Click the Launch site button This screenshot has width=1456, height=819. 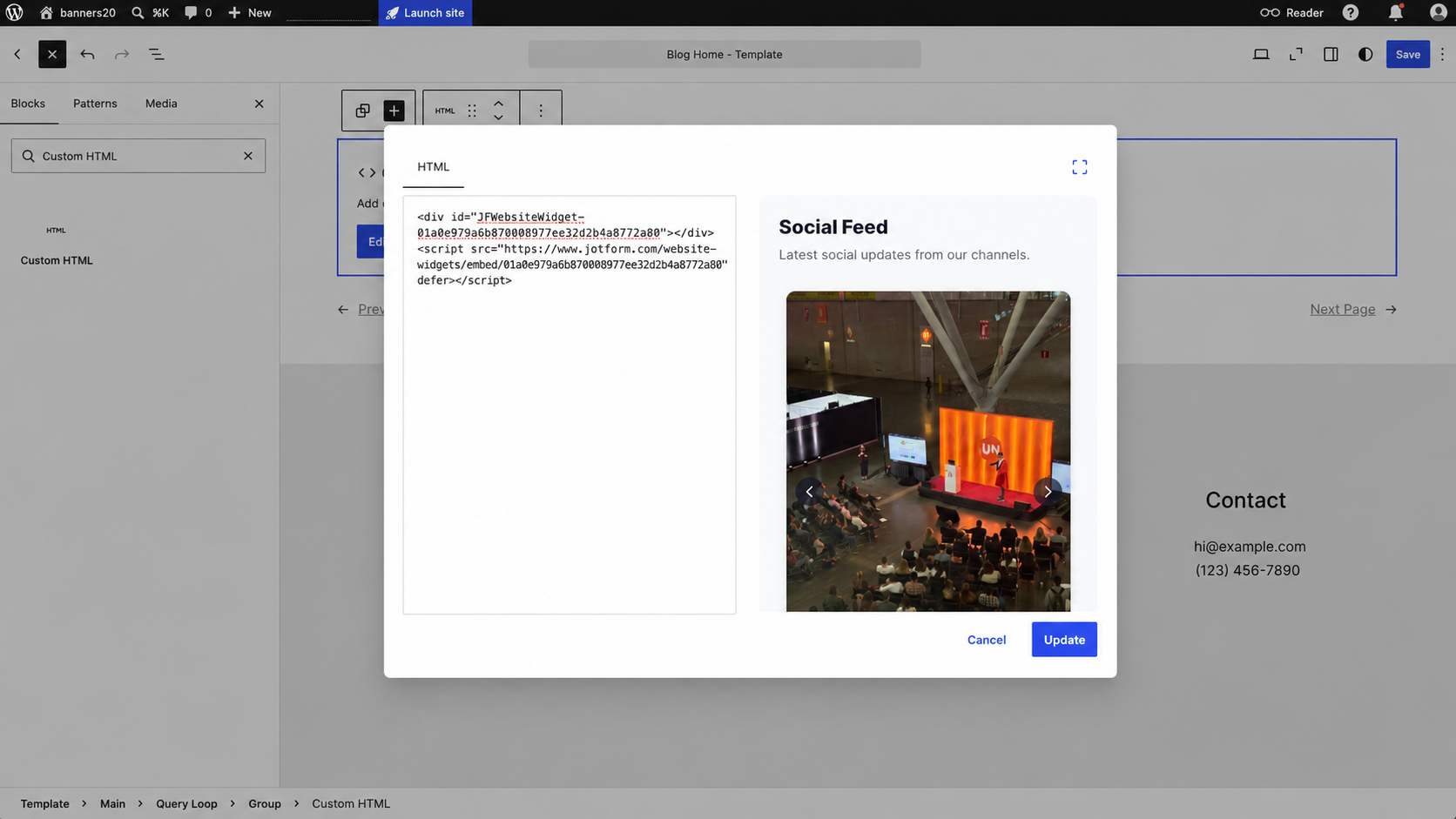point(425,13)
